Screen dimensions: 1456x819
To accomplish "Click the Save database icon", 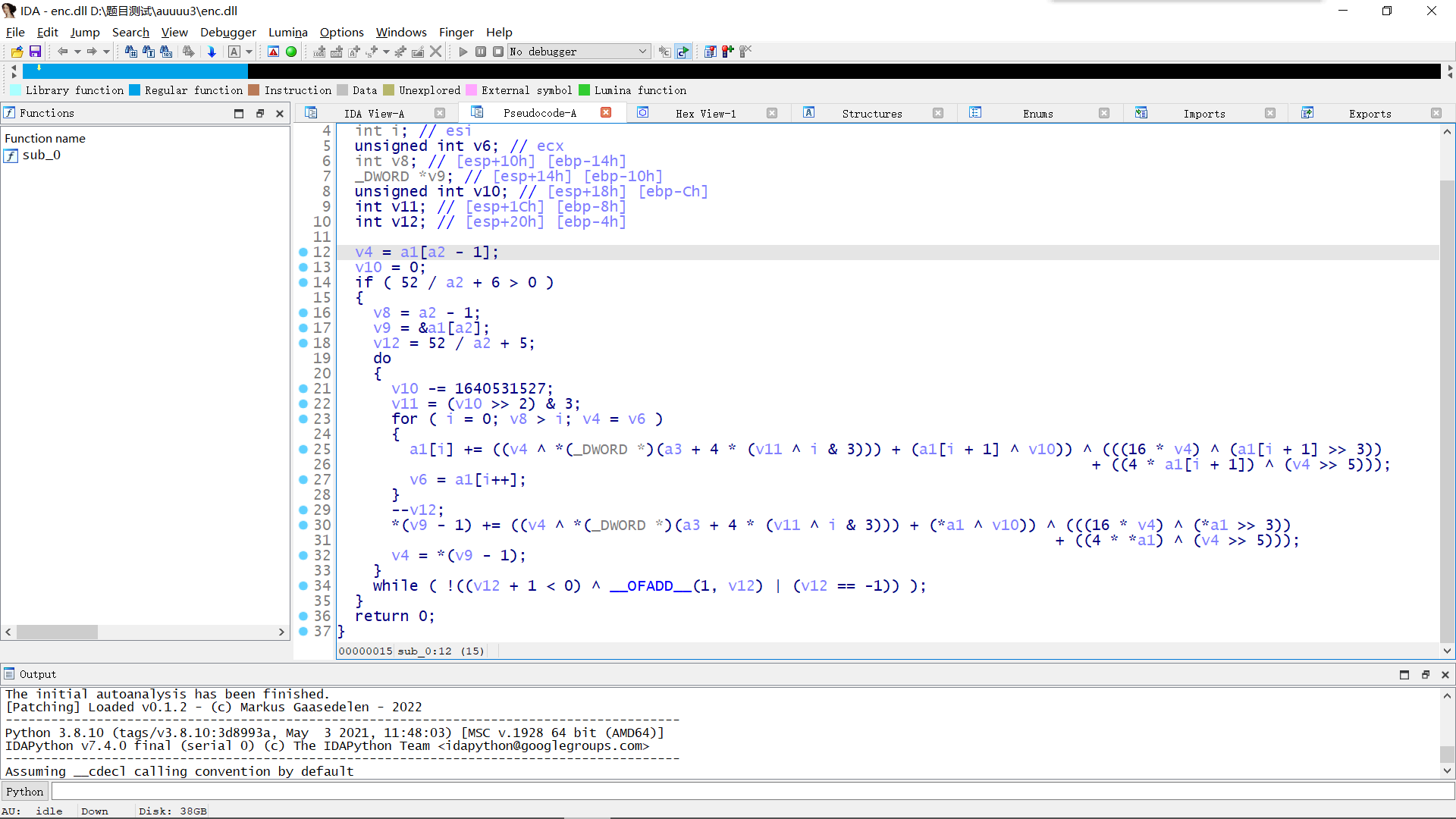I will coord(35,52).
